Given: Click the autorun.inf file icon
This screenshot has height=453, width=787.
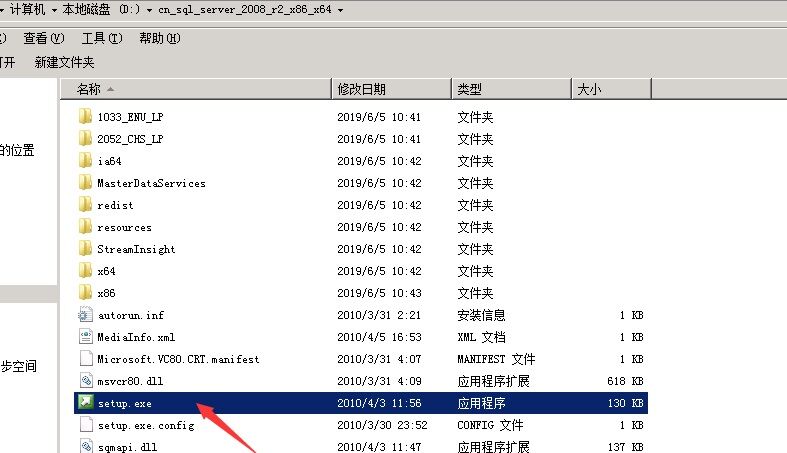Looking at the screenshot, I should tap(85, 315).
